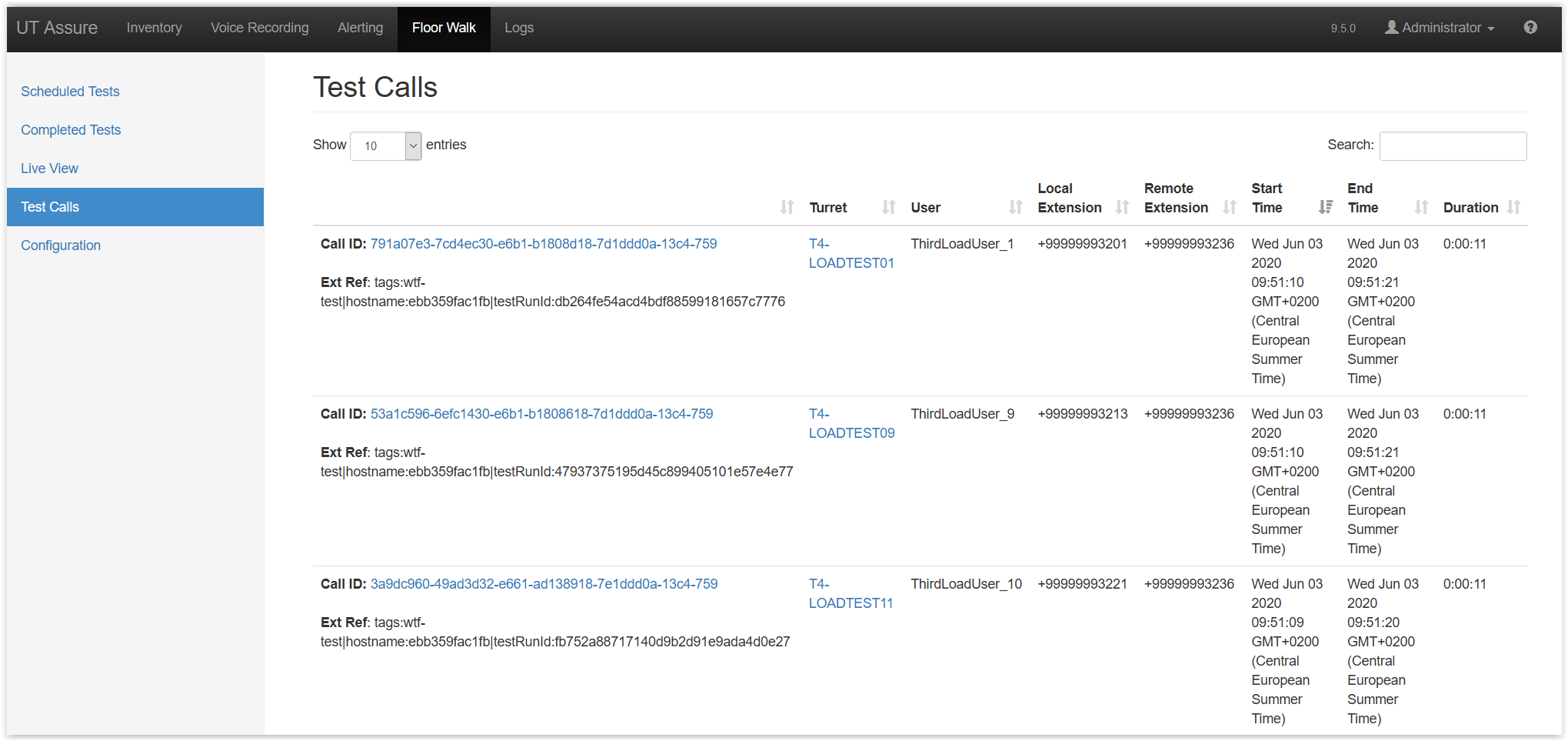Image resolution: width=1568 pixels, height=741 pixels.
Task: Click the Duration column header label
Action: click(1471, 208)
